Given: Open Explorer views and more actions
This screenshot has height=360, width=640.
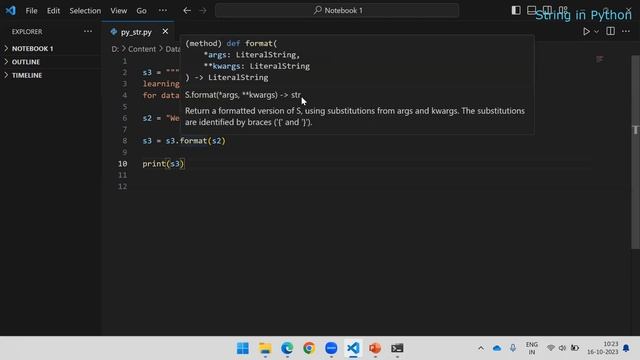Looking at the screenshot, I should coord(88,31).
